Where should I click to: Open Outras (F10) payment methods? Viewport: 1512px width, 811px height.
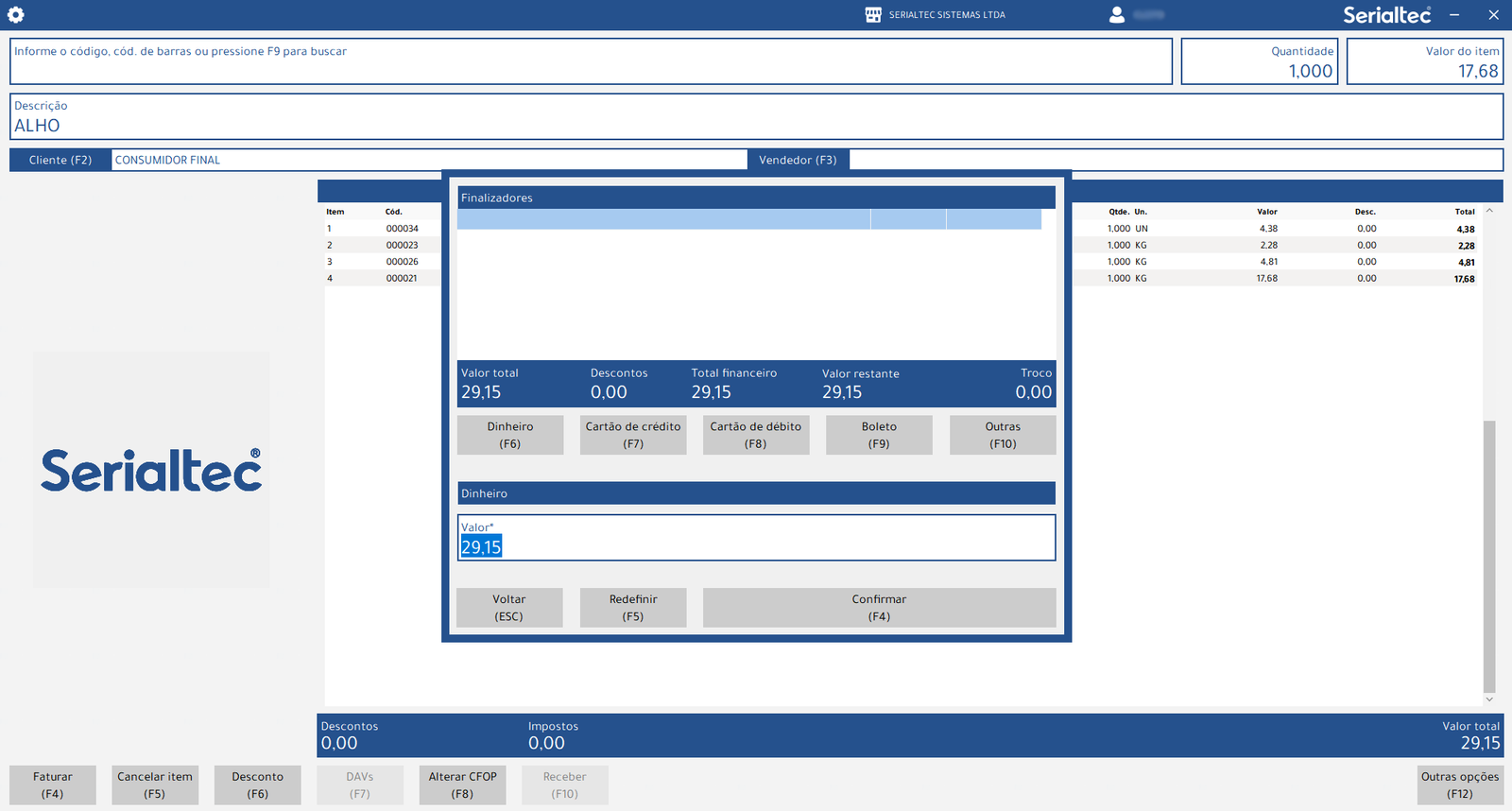[x=1003, y=435]
